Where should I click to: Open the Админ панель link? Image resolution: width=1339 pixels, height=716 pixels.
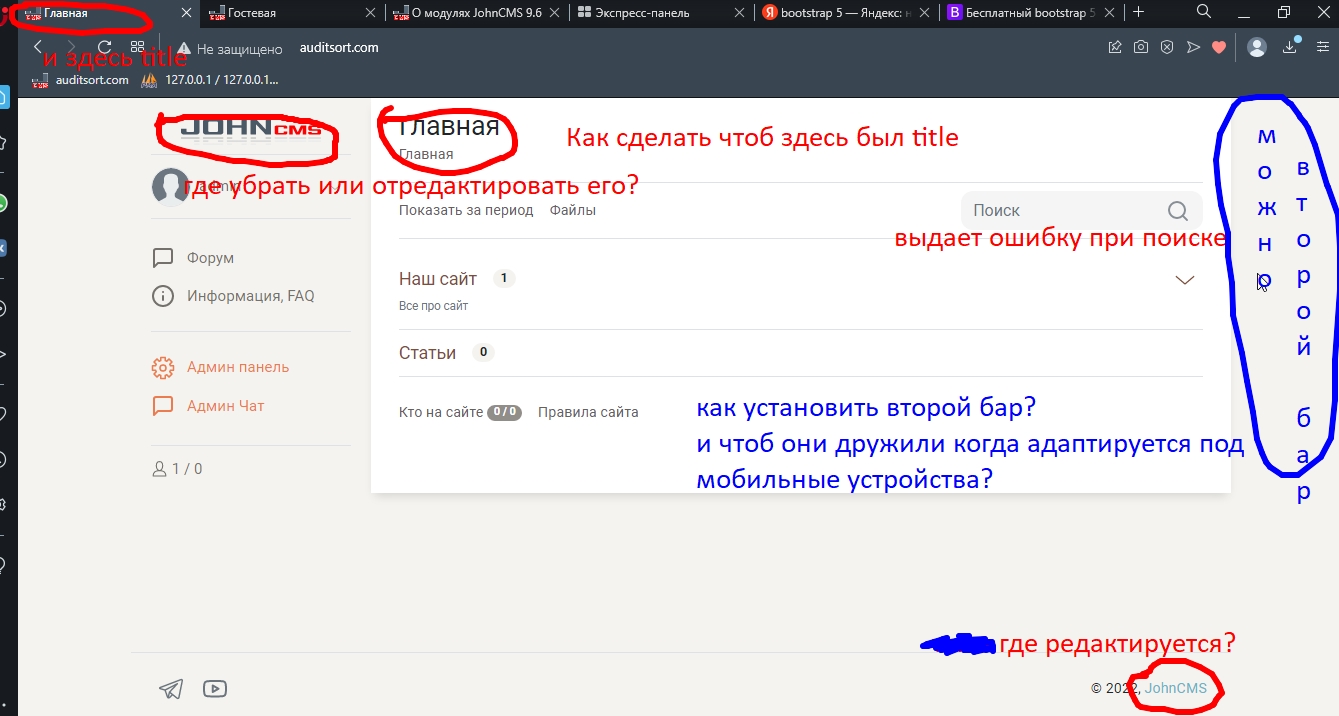coord(237,367)
